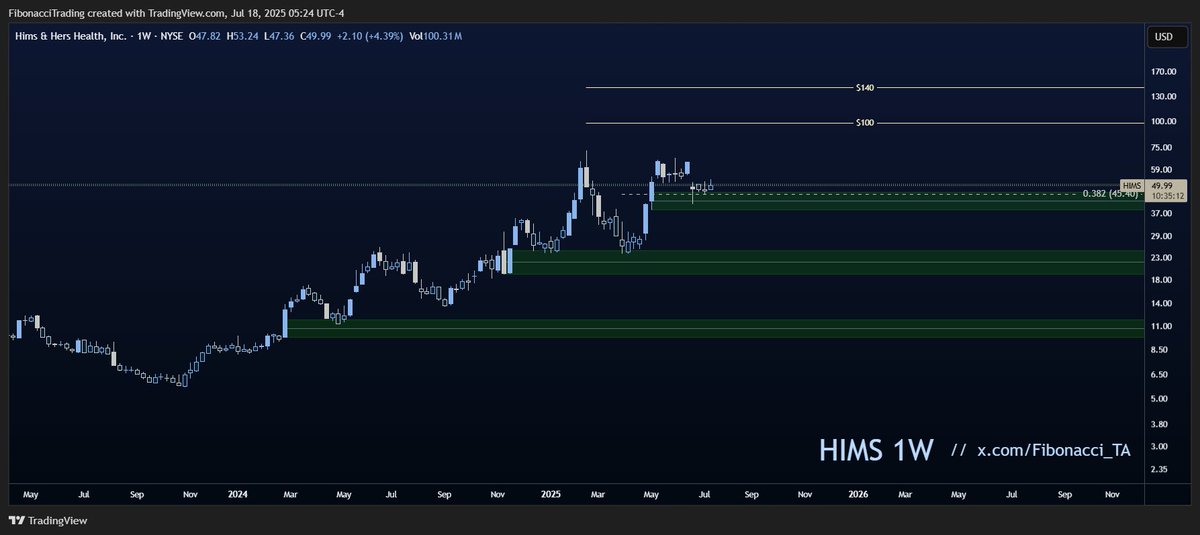
Task: Click the 29.00 price axis label
Action: (x=1161, y=237)
